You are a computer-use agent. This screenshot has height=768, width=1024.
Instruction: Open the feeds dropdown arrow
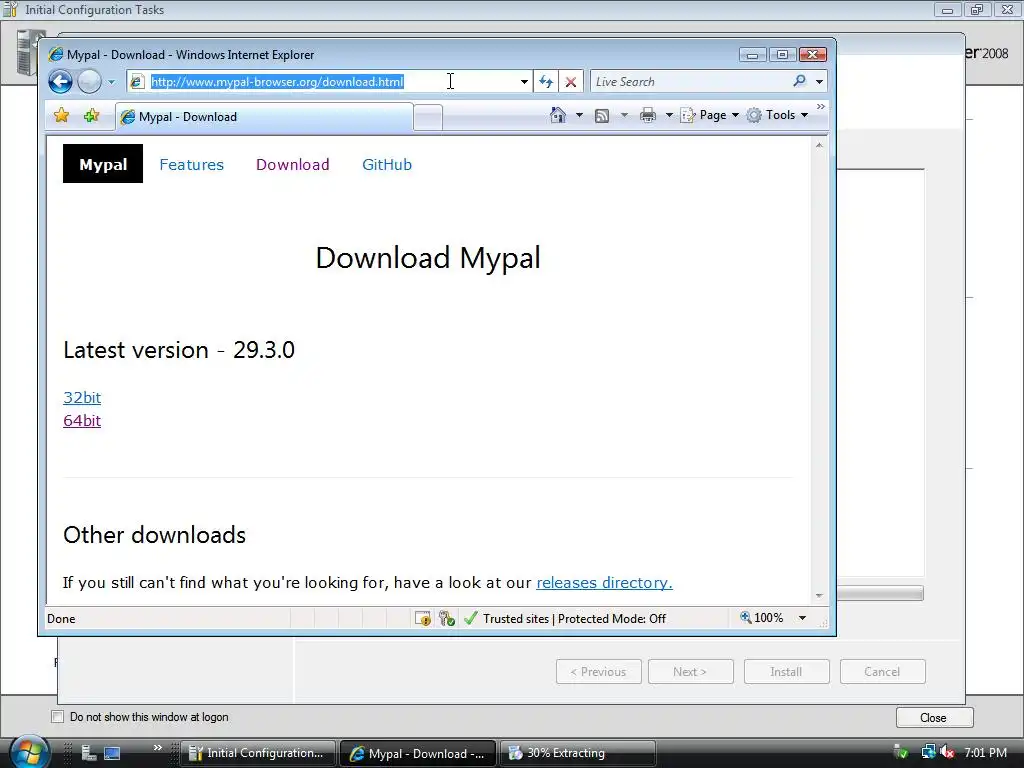click(x=624, y=115)
